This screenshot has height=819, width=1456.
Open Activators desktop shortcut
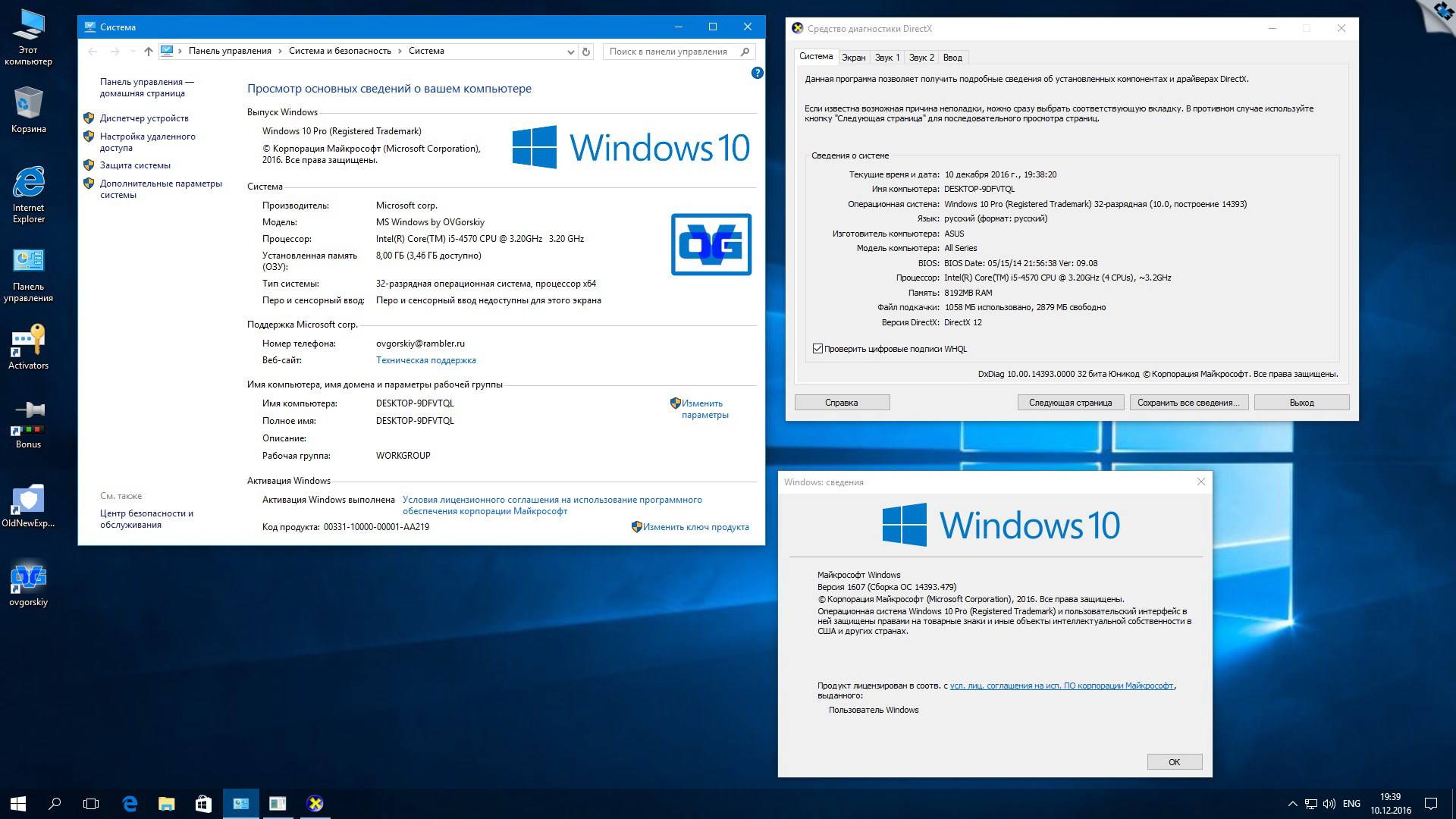click(28, 348)
